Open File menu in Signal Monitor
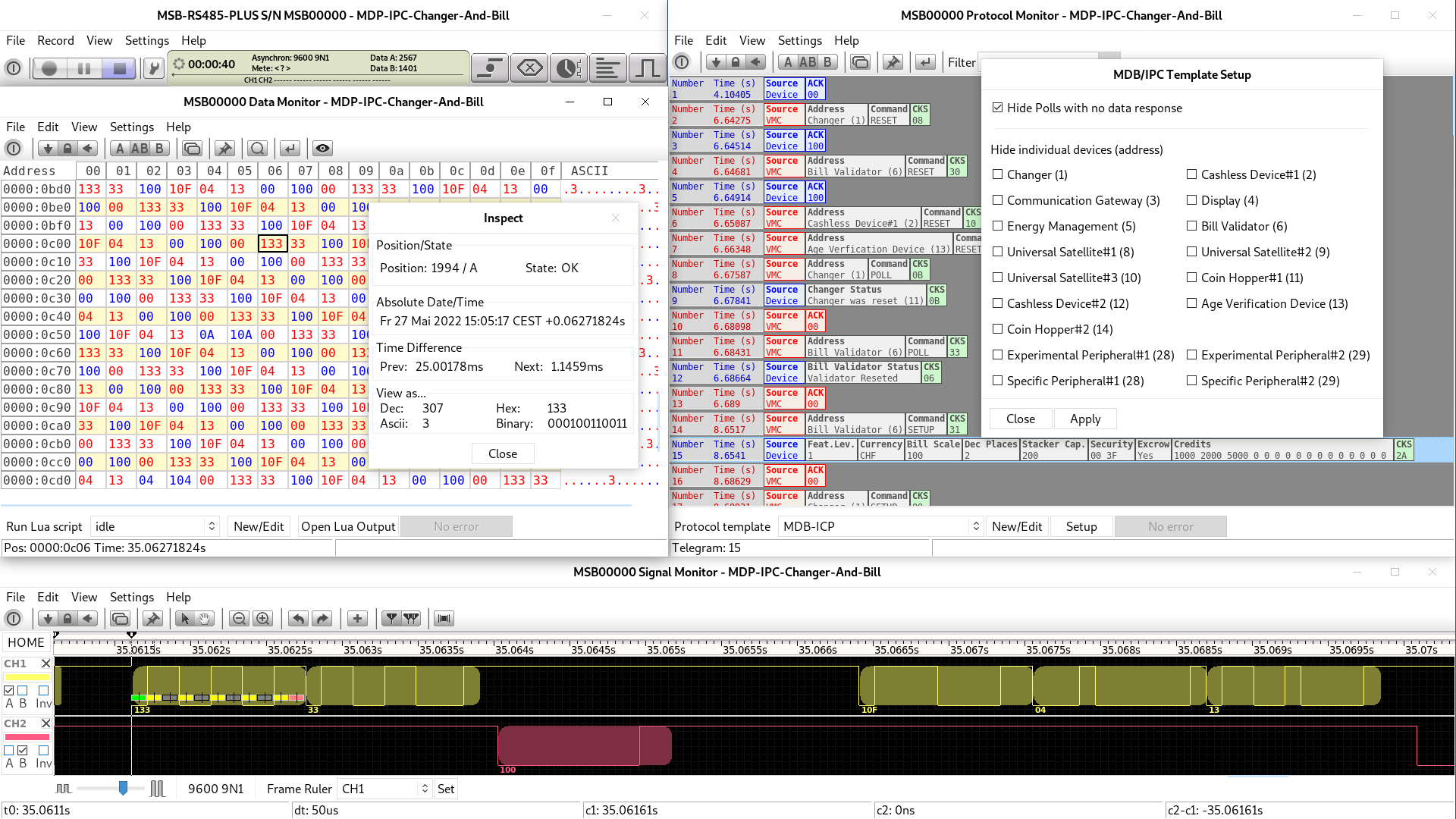 click(x=15, y=597)
